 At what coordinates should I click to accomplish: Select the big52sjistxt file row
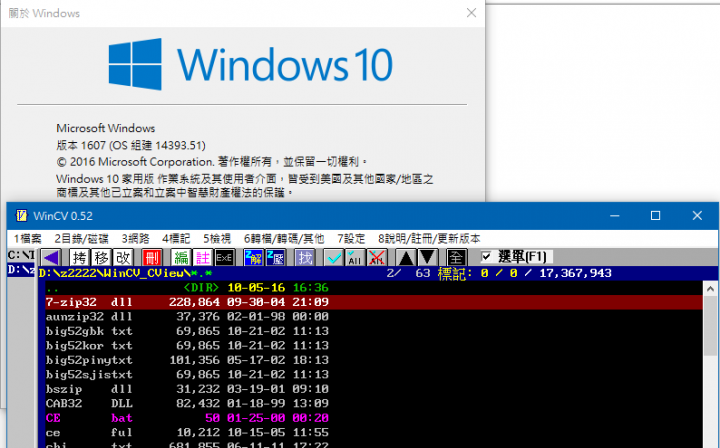pyautogui.click(x=374, y=375)
